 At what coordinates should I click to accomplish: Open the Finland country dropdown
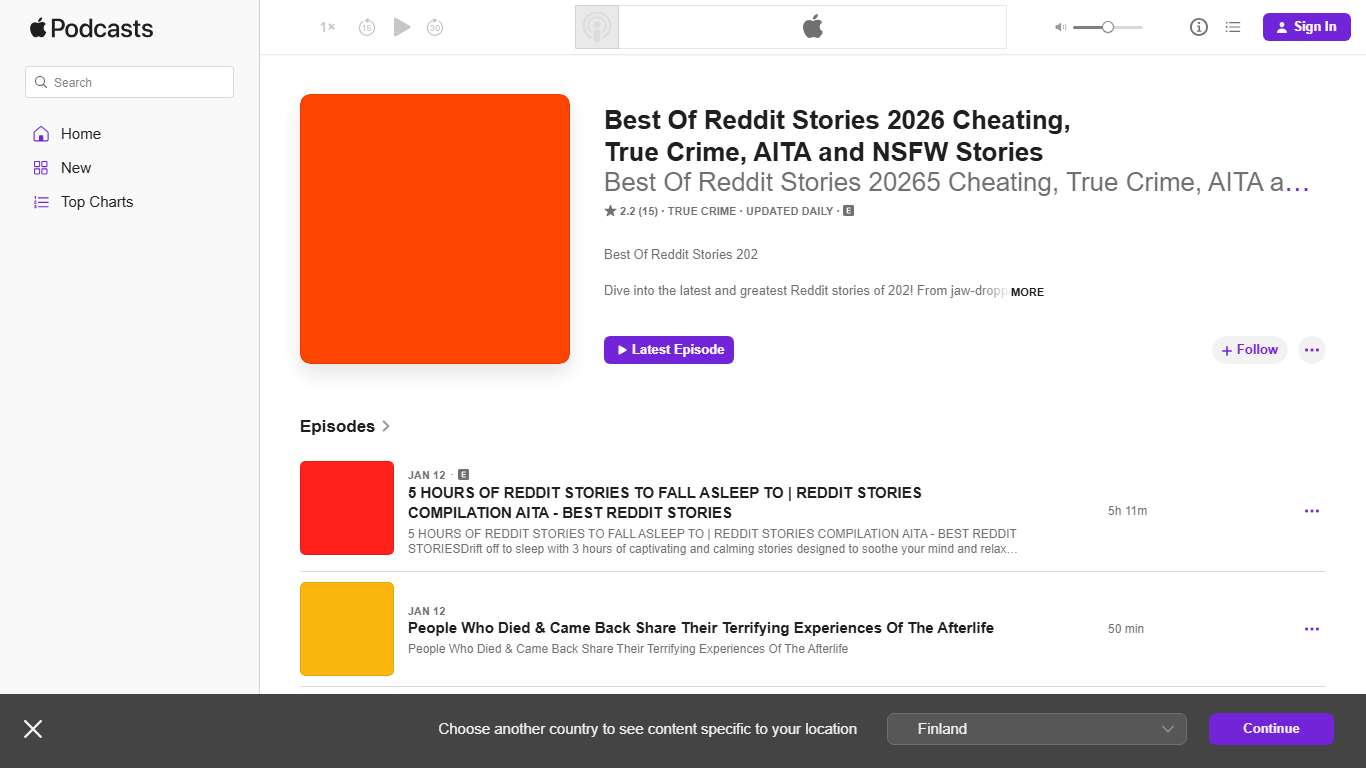pyautogui.click(x=1036, y=728)
